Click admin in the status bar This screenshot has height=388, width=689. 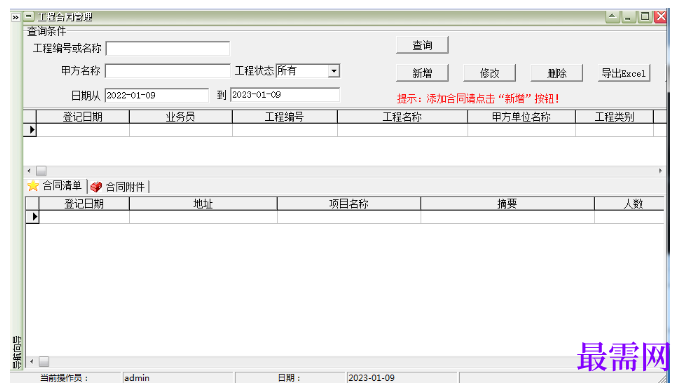click(137, 378)
